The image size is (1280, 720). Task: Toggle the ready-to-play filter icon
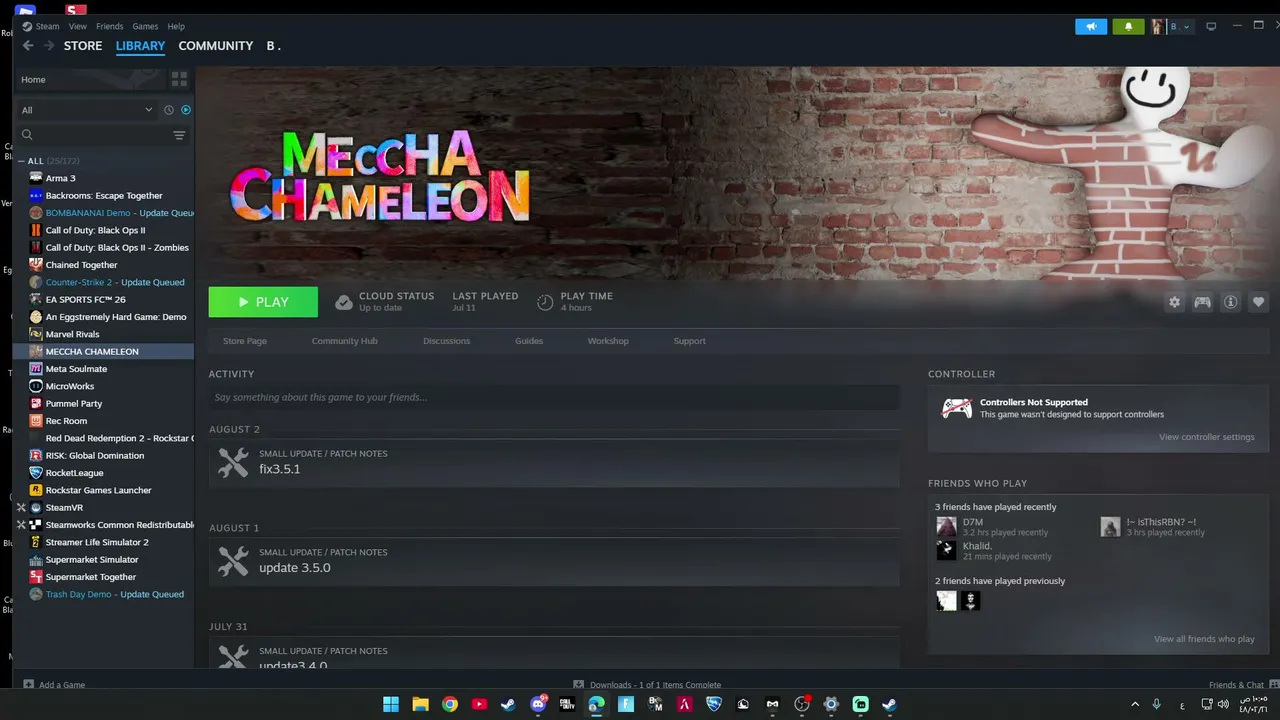pos(186,110)
